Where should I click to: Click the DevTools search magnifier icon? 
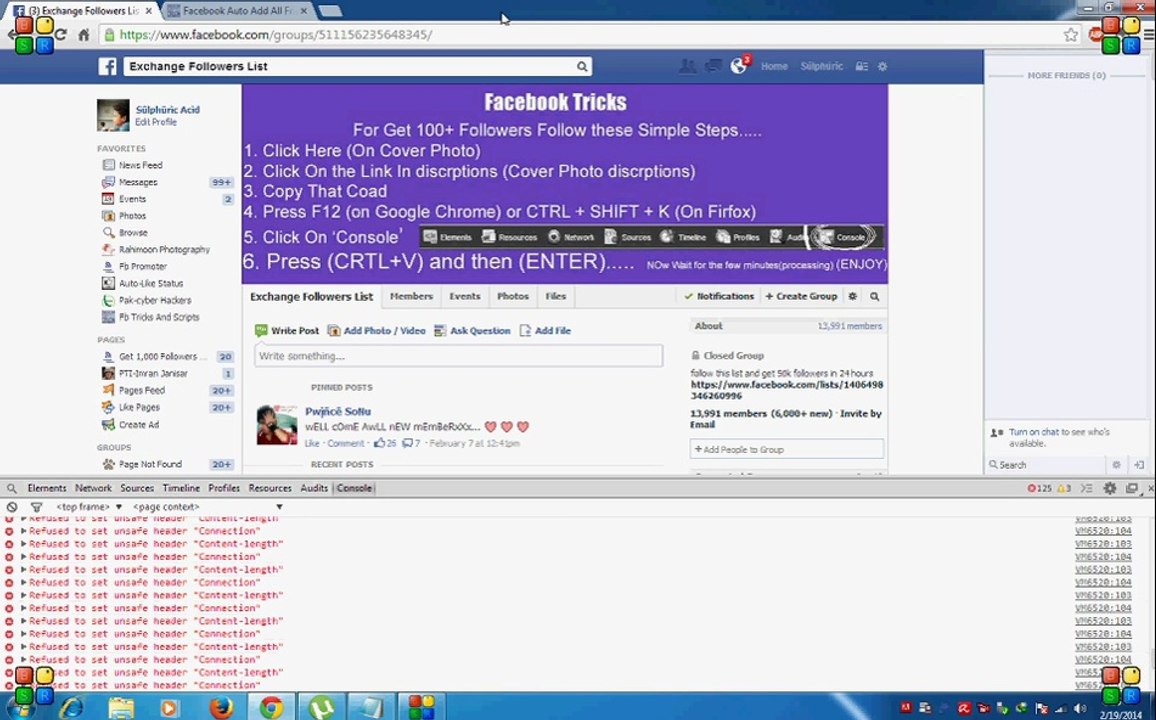(12, 488)
